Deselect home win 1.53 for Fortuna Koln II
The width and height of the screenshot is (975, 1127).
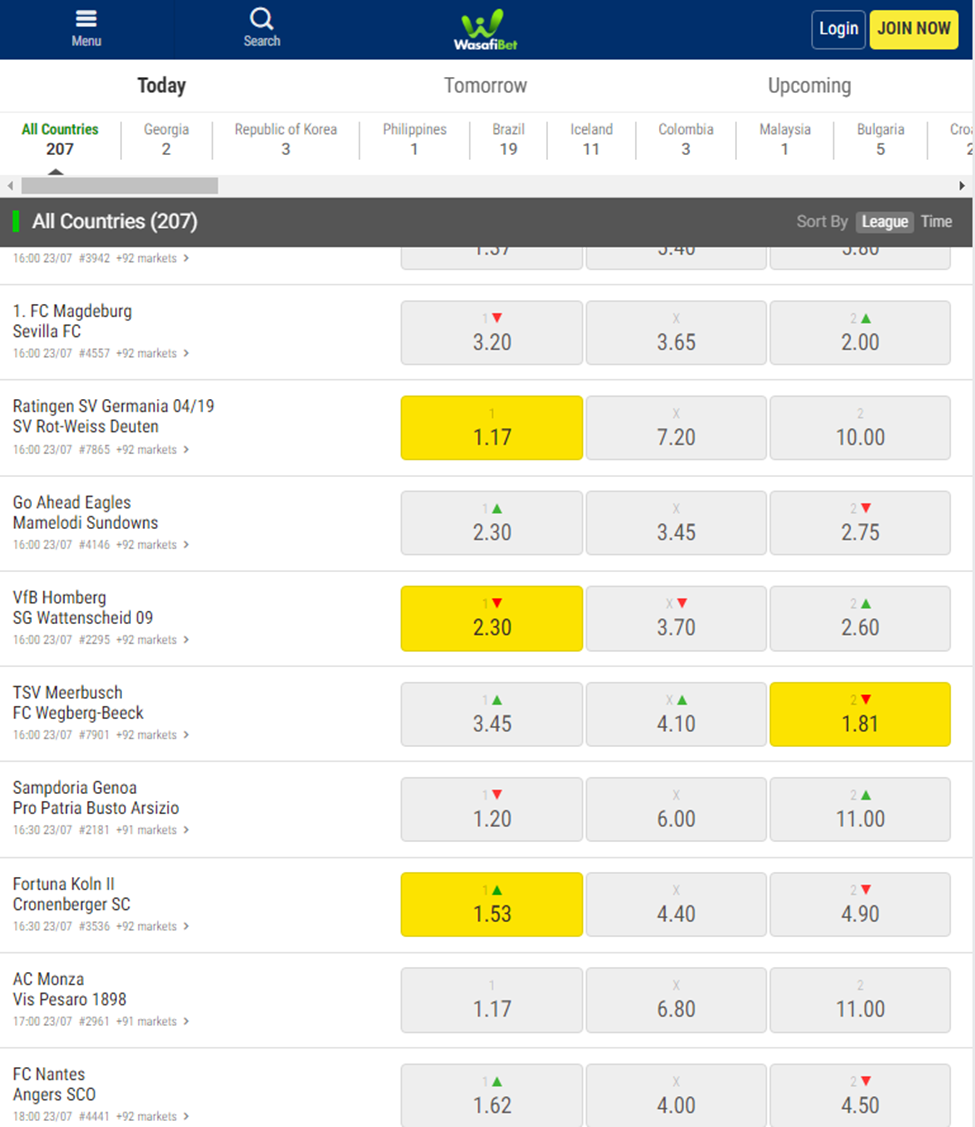click(x=491, y=904)
